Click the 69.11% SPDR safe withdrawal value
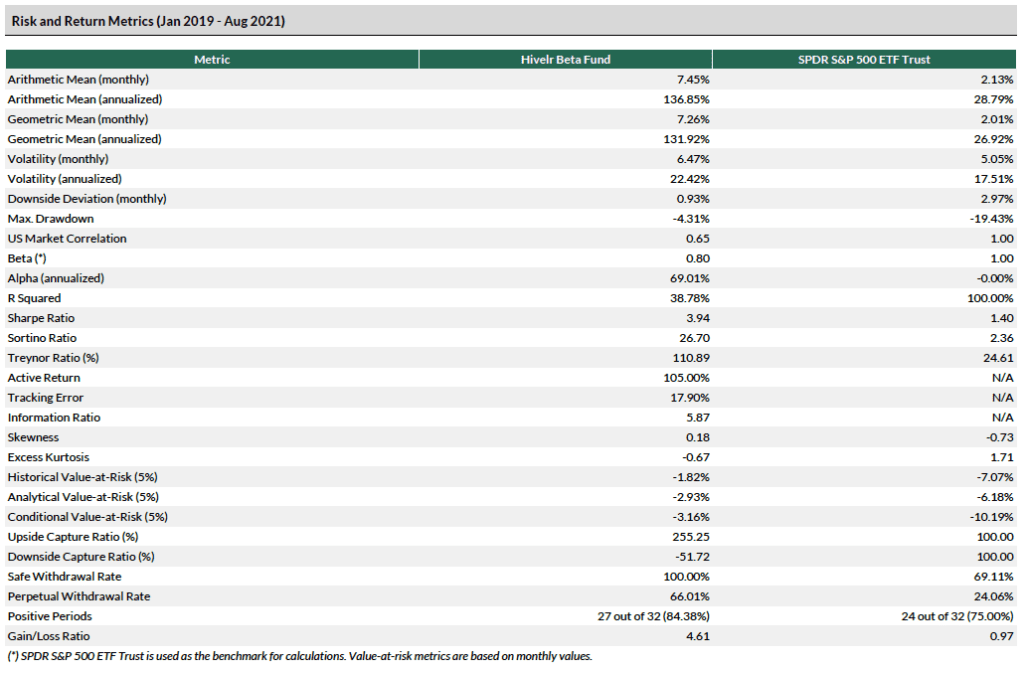This screenshot has height=673, width=1024. pyautogui.click(x=994, y=577)
